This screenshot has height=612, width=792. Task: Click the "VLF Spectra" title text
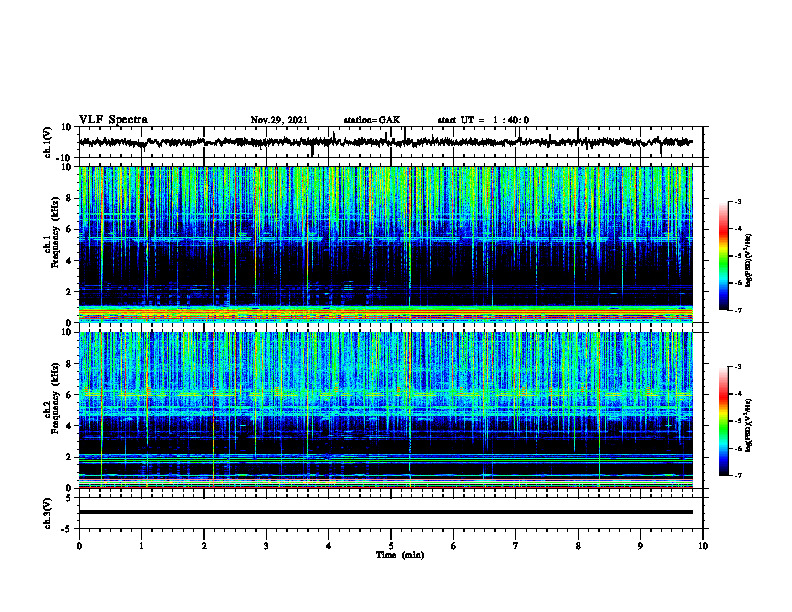click(x=113, y=120)
